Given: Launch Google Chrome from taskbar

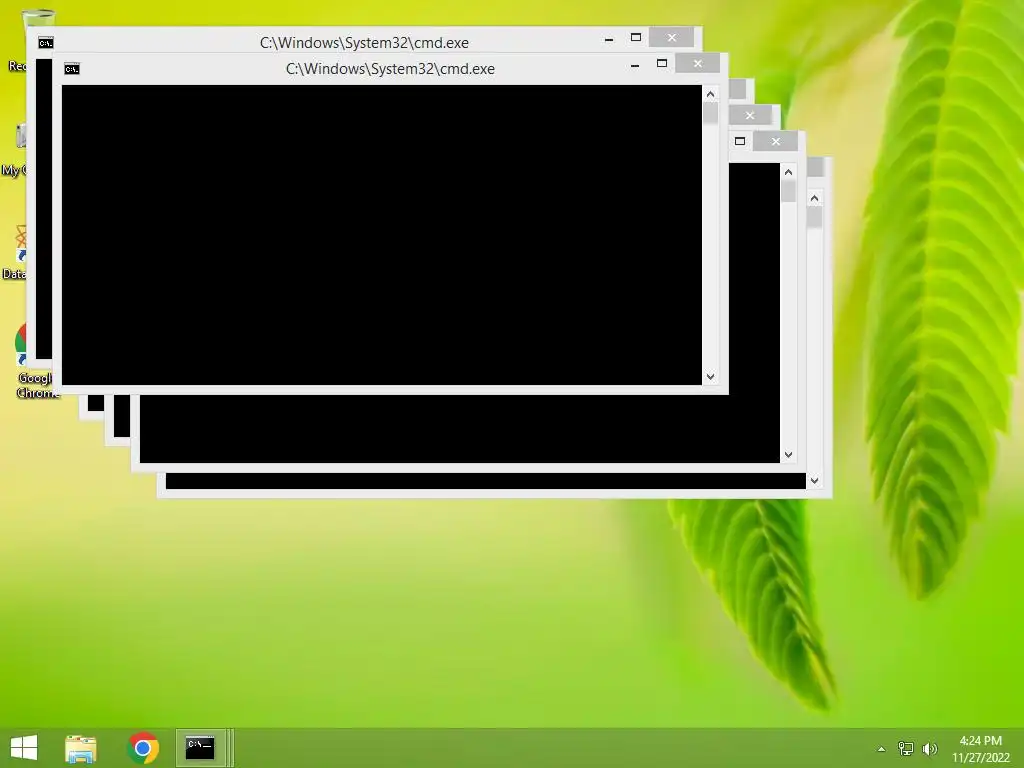Looking at the screenshot, I should click(x=143, y=748).
